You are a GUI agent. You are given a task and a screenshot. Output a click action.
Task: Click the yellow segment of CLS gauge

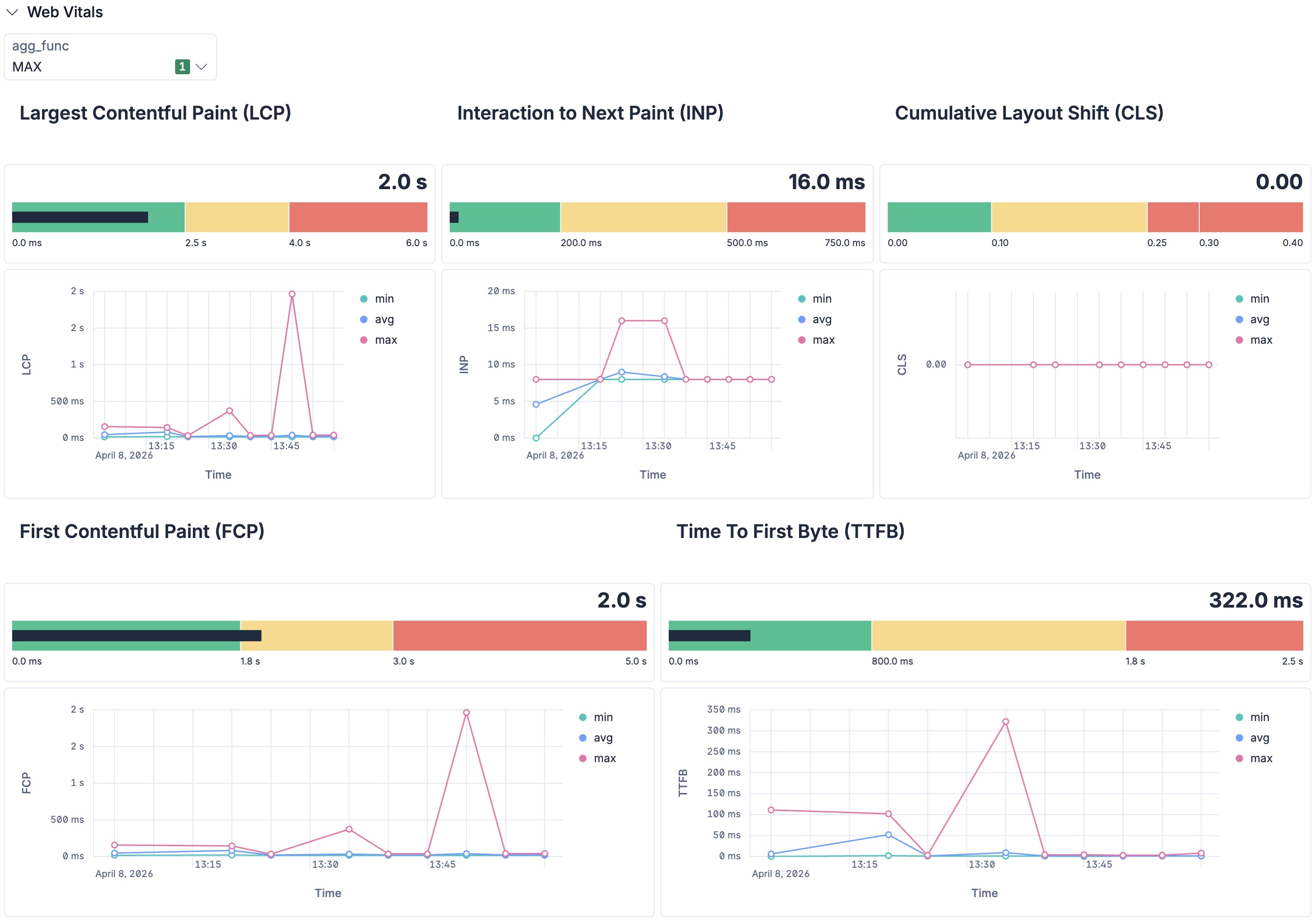[x=1069, y=217]
